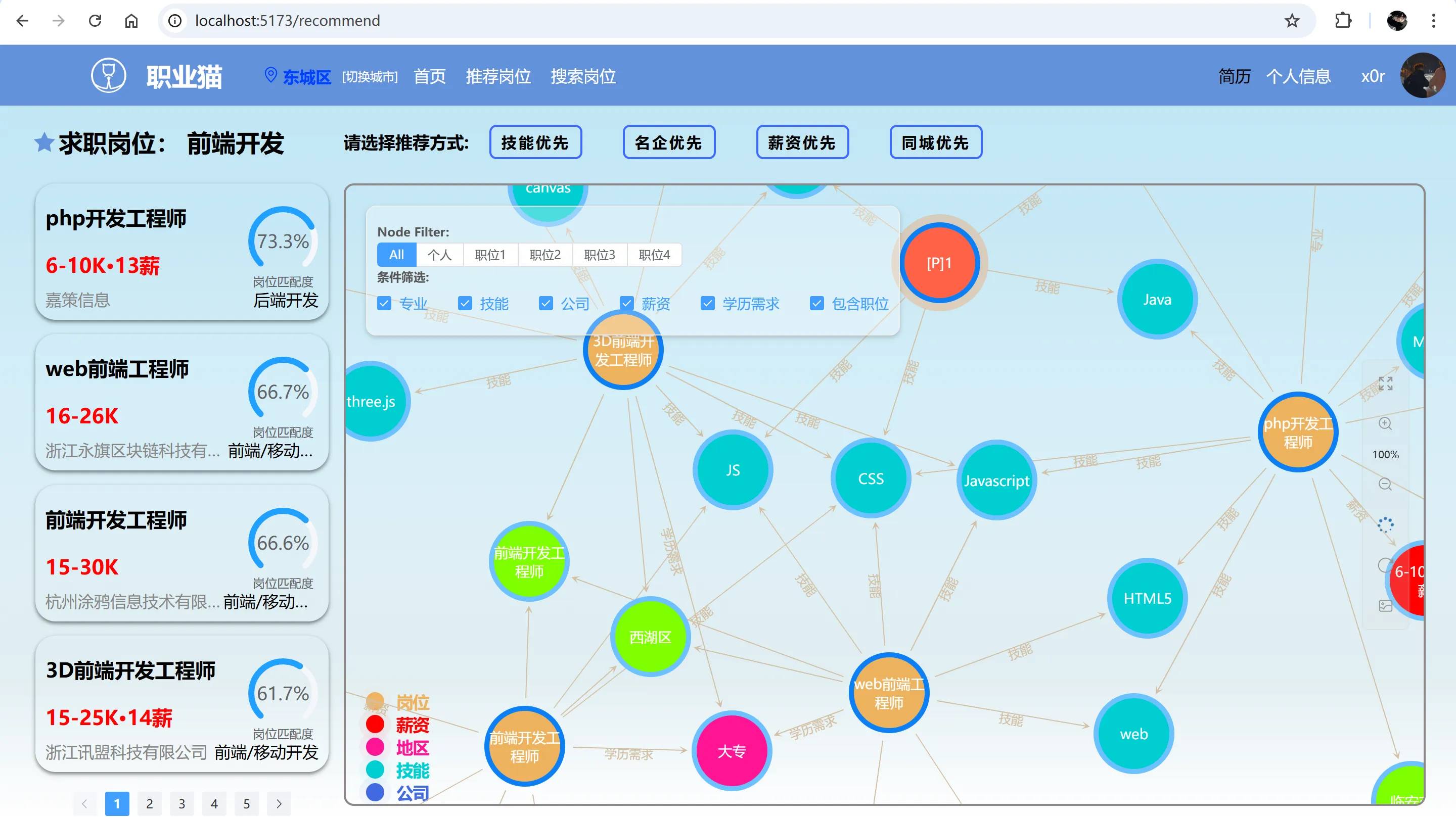Open the user avatar picture

tap(1422, 75)
